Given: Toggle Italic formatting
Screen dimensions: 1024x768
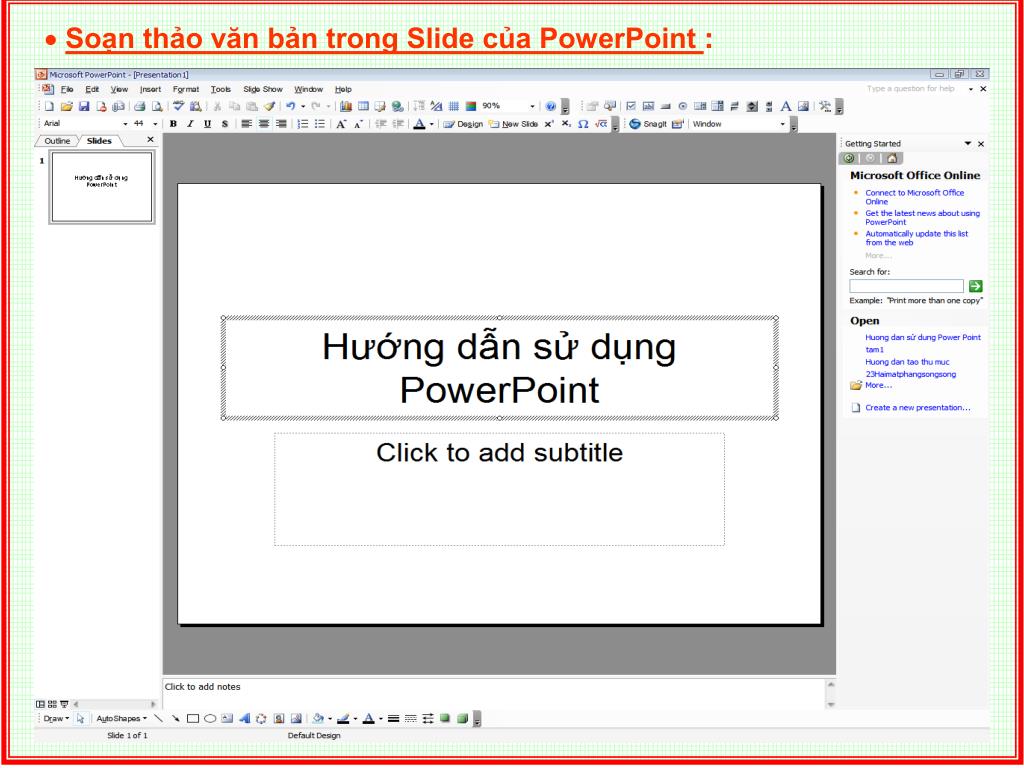Looking at the screenshot, I should tap(190, 124).
